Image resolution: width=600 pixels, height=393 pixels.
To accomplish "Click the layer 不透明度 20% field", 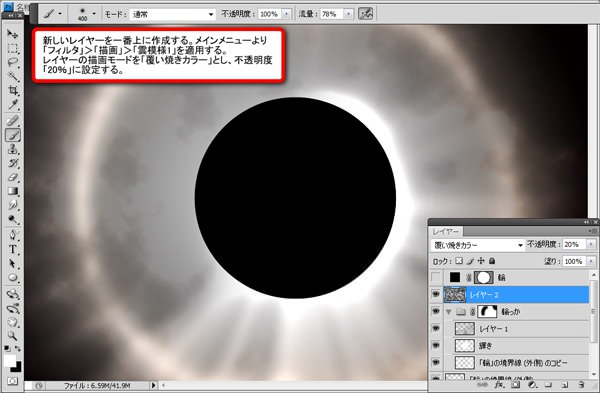I will click(574, 245).
